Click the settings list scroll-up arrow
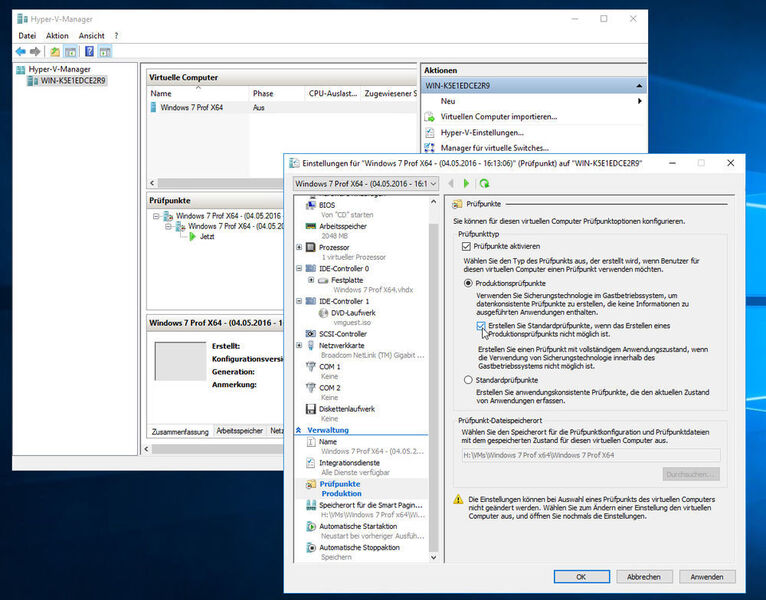The image size is (766, 600). point(433,202)
